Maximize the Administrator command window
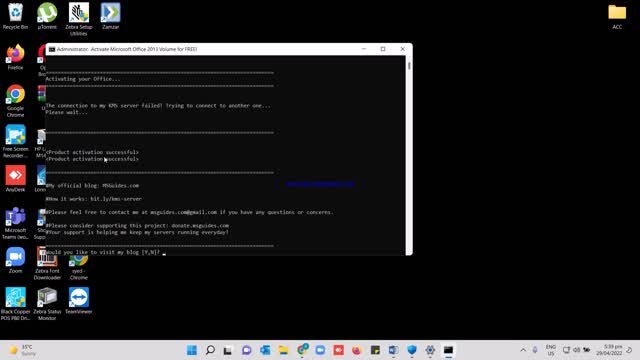This screenshot has width=640, height=360. tap(383, 49)
